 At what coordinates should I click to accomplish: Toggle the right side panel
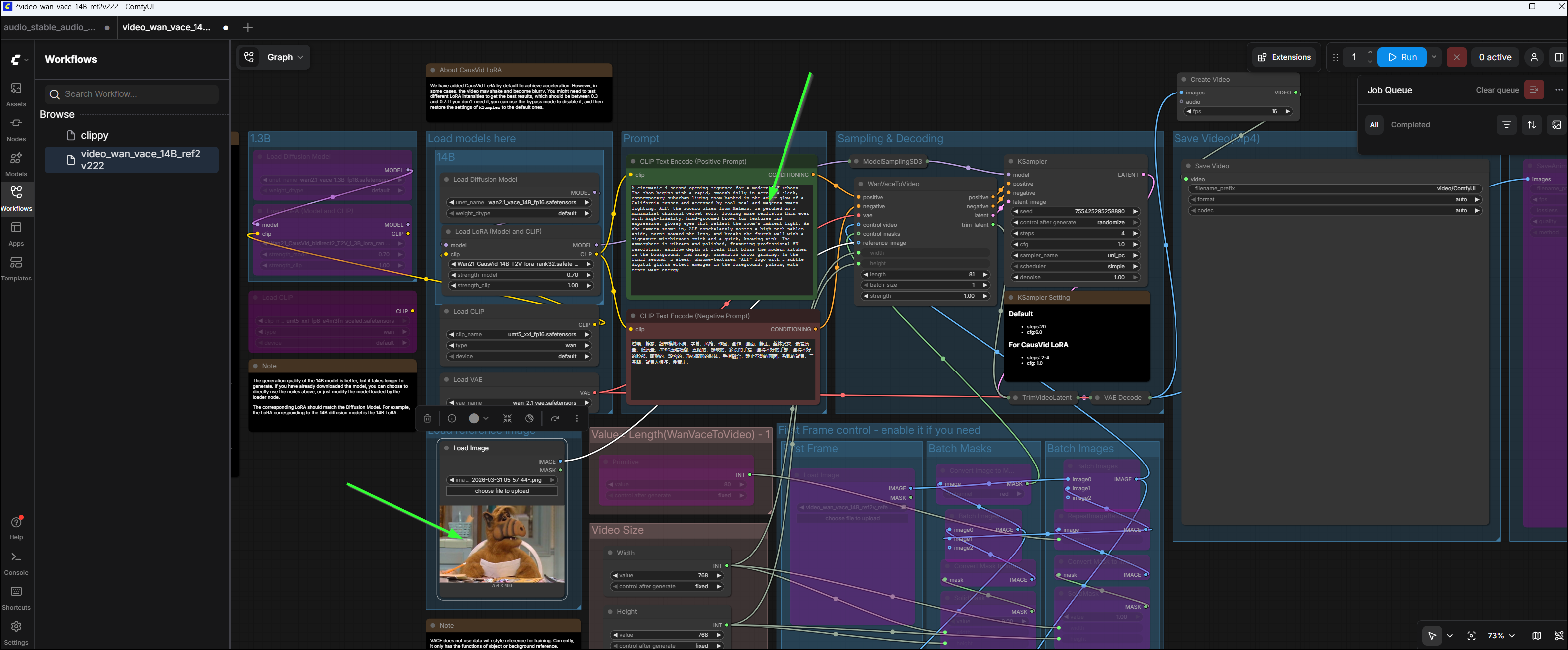[x=1558, y=57]
